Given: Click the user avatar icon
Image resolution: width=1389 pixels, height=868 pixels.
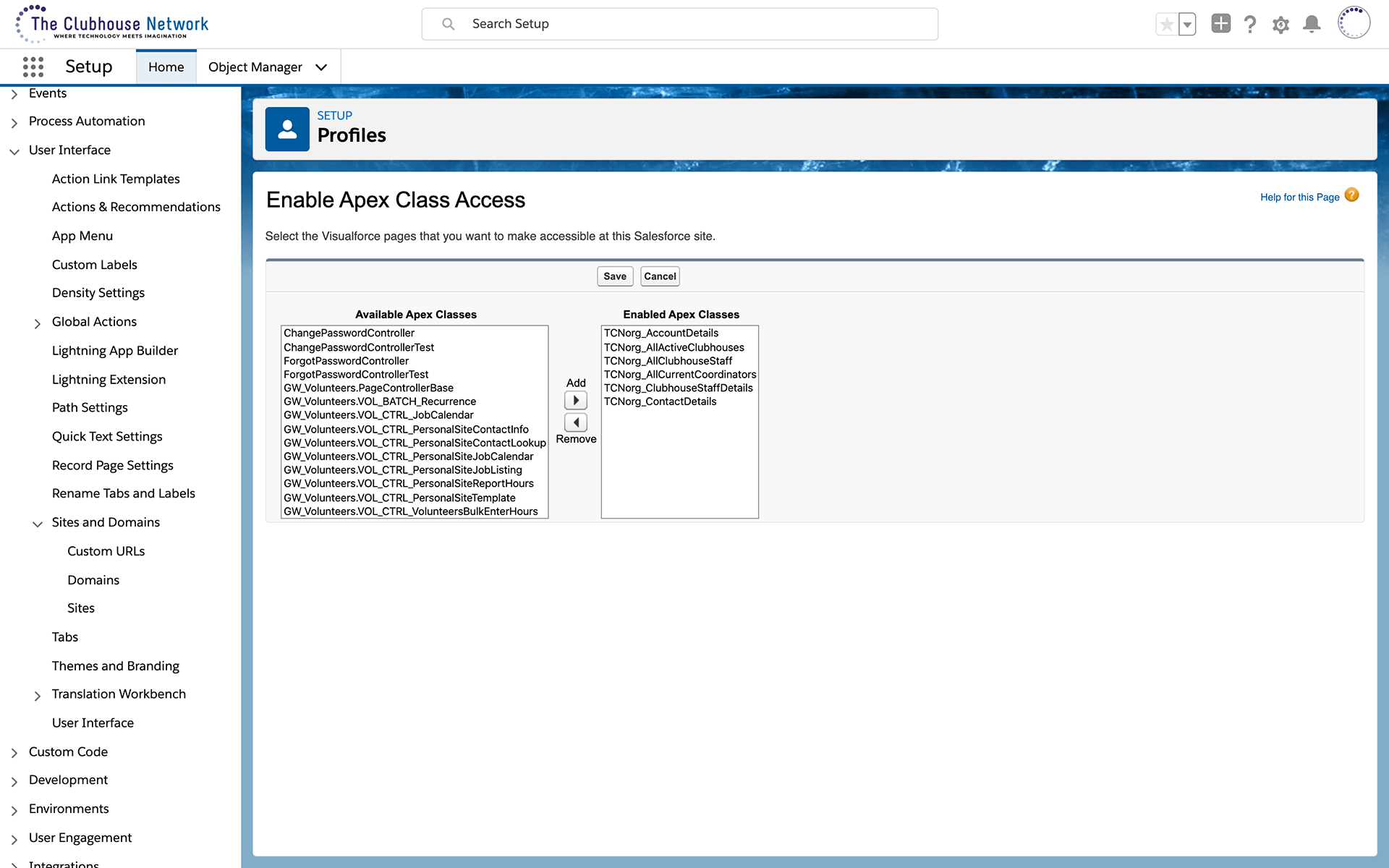Looking at the screenshot, I should pos(1354,23).
